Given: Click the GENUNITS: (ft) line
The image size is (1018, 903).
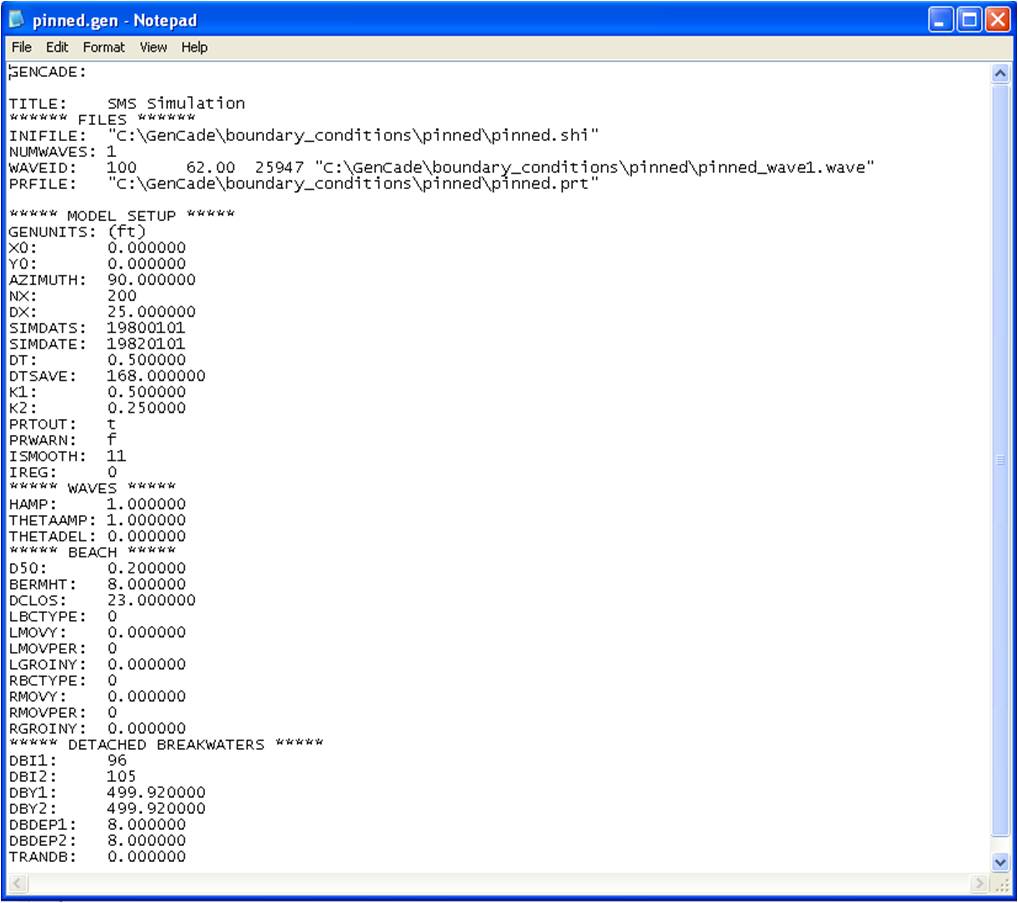Looking at the screenshot, I should (x=77, y=232).
